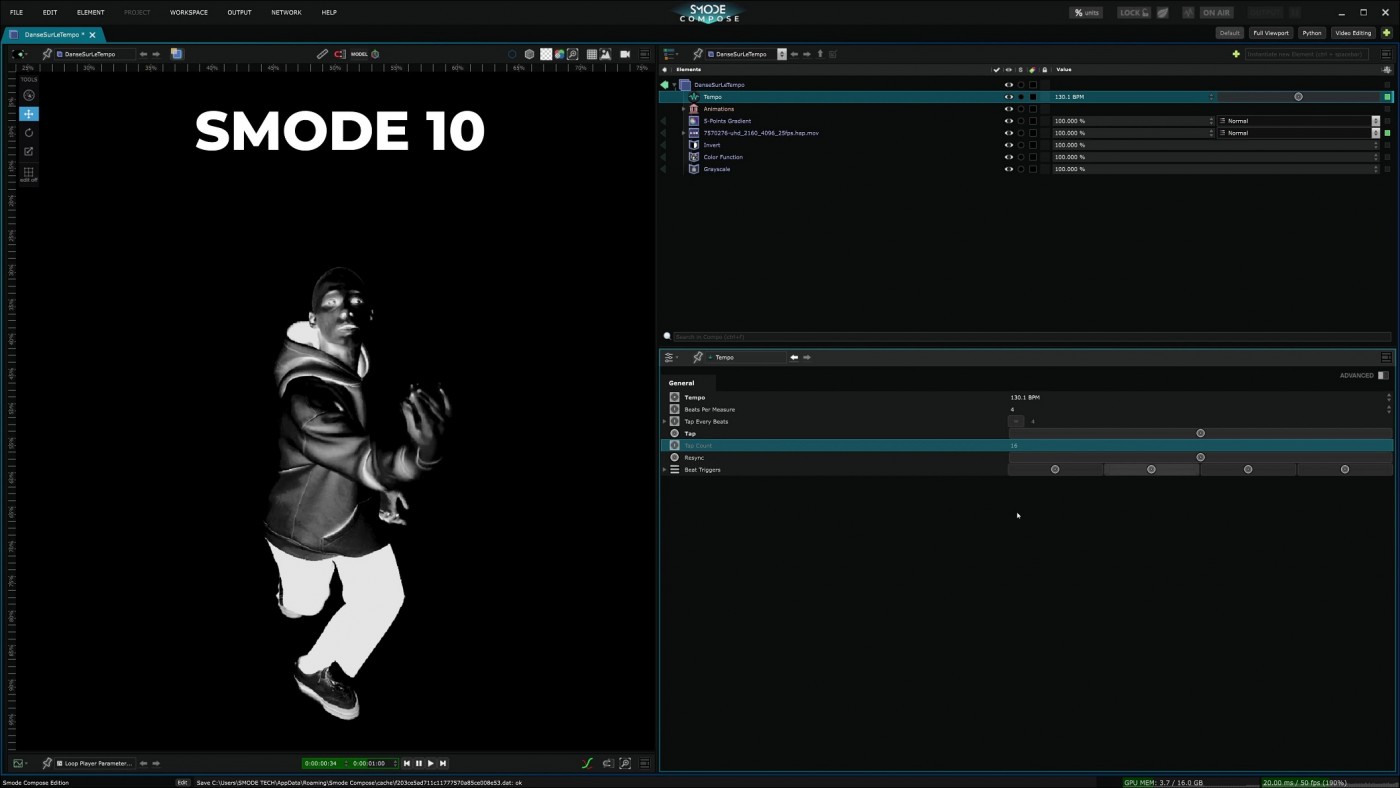Switch to the Video Editing layout

[x=1354, y=33]
